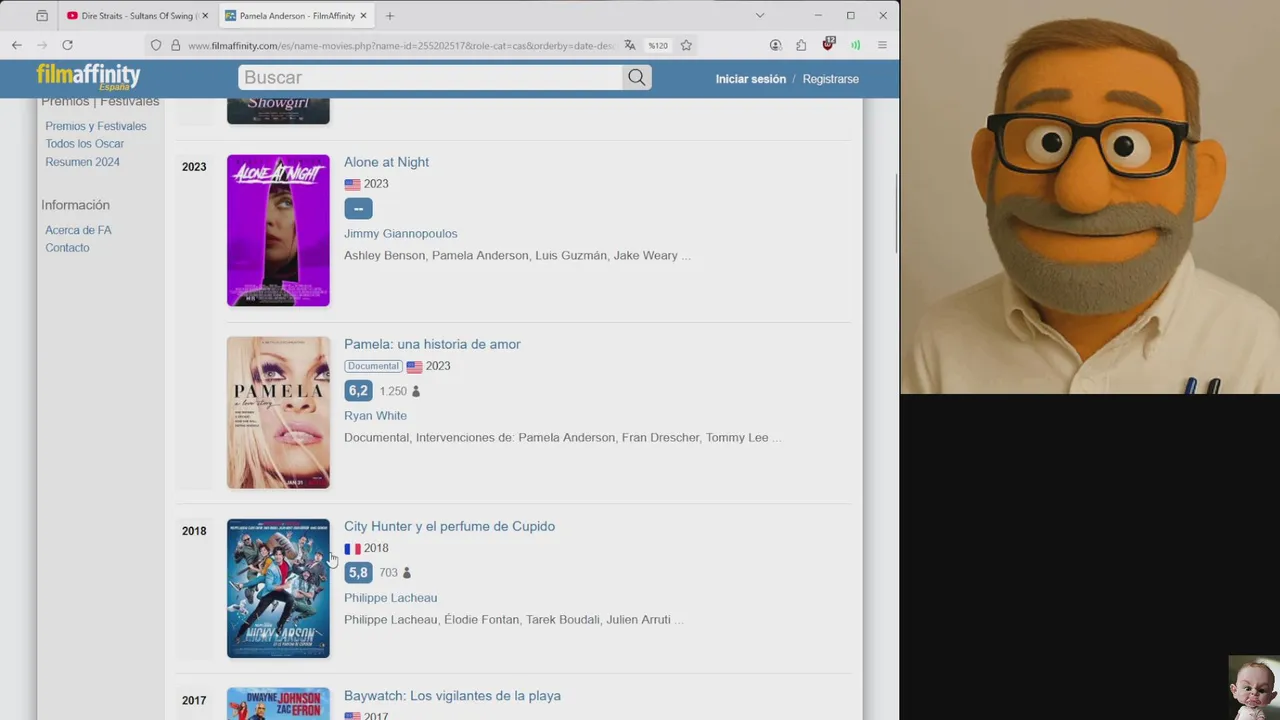Screen dimensions: 1280x720
Task: Click the Buscar search field
Action: pos(430,78)
